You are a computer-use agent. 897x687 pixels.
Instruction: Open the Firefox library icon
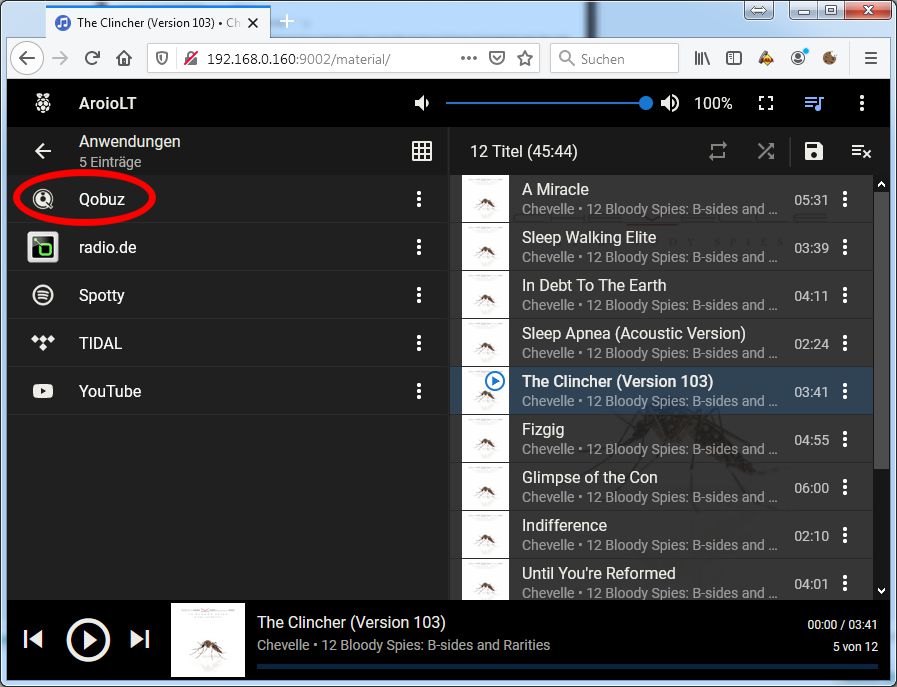tap(702, 58)
